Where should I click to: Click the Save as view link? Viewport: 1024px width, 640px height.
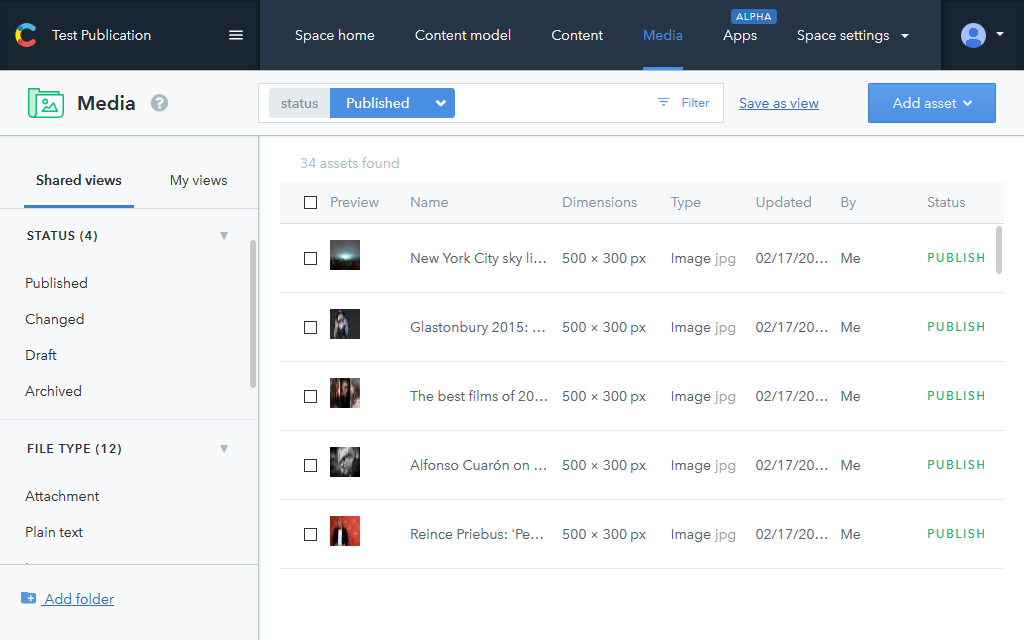pyautogui.click(x=778, y=103)
